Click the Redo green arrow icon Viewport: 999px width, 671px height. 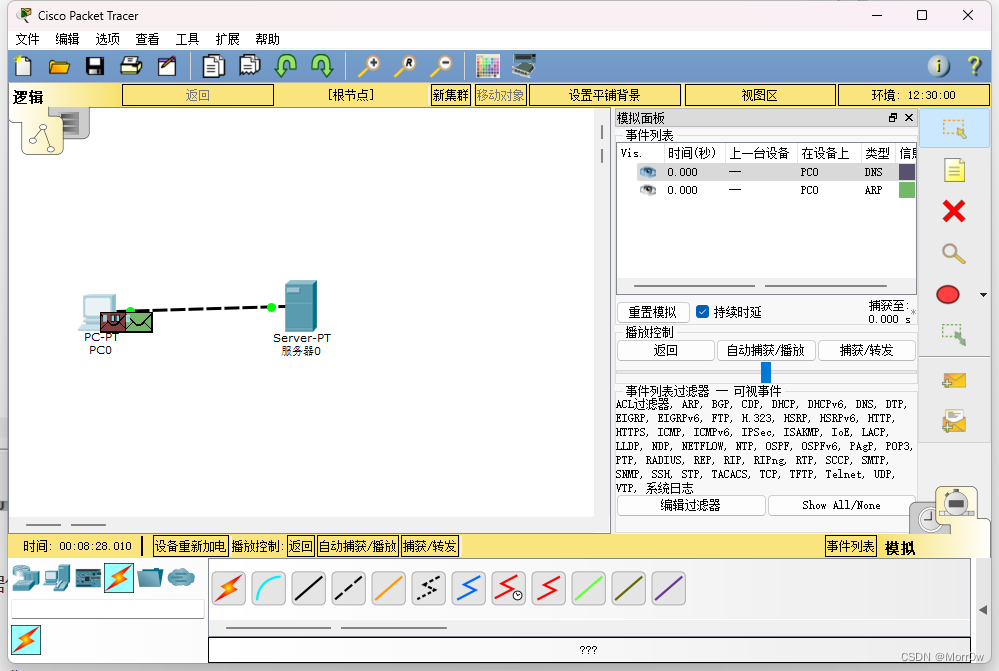[x=322, y=66]
